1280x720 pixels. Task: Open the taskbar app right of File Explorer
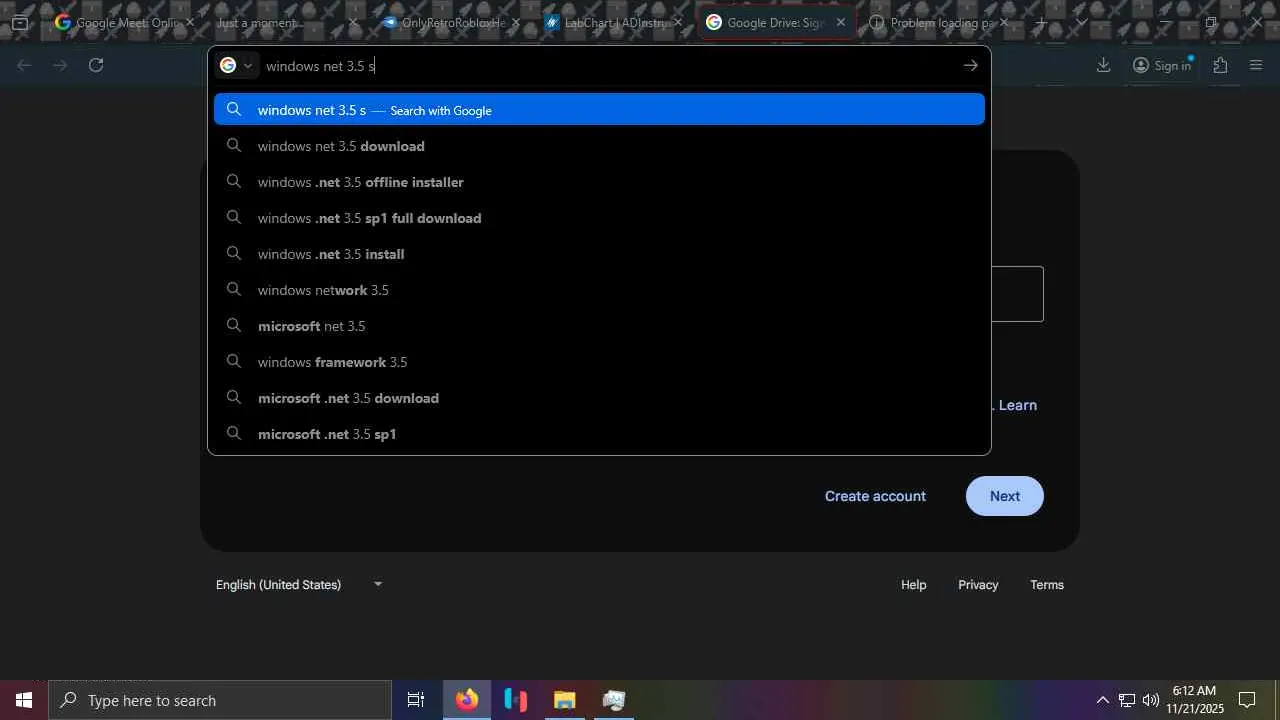point(614,700)
